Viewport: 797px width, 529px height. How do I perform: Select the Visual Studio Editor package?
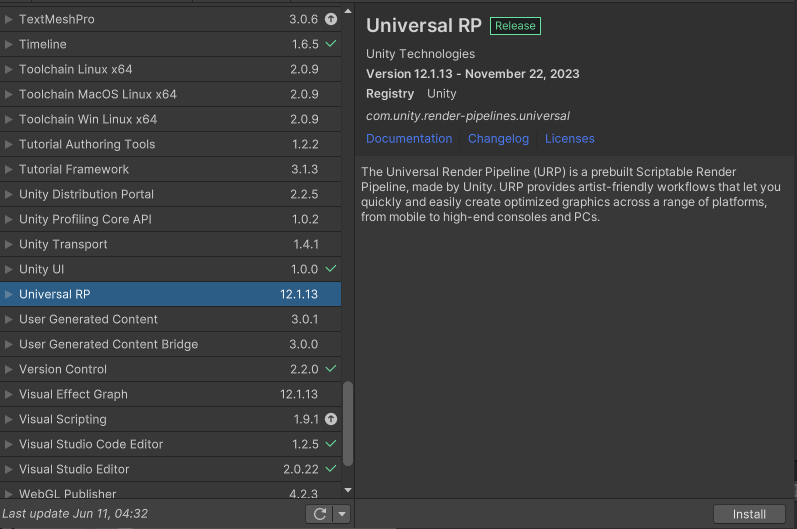(170, 469)
